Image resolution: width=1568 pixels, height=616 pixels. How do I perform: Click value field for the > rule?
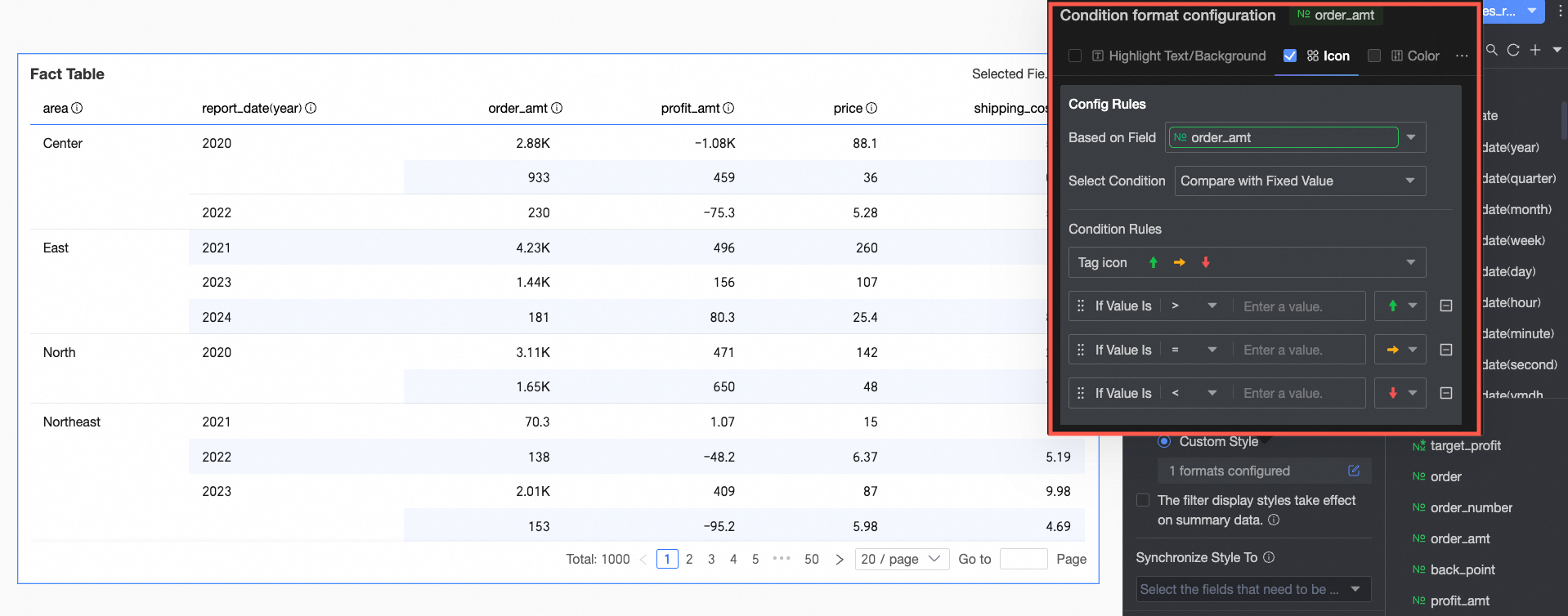(1299, 306)
